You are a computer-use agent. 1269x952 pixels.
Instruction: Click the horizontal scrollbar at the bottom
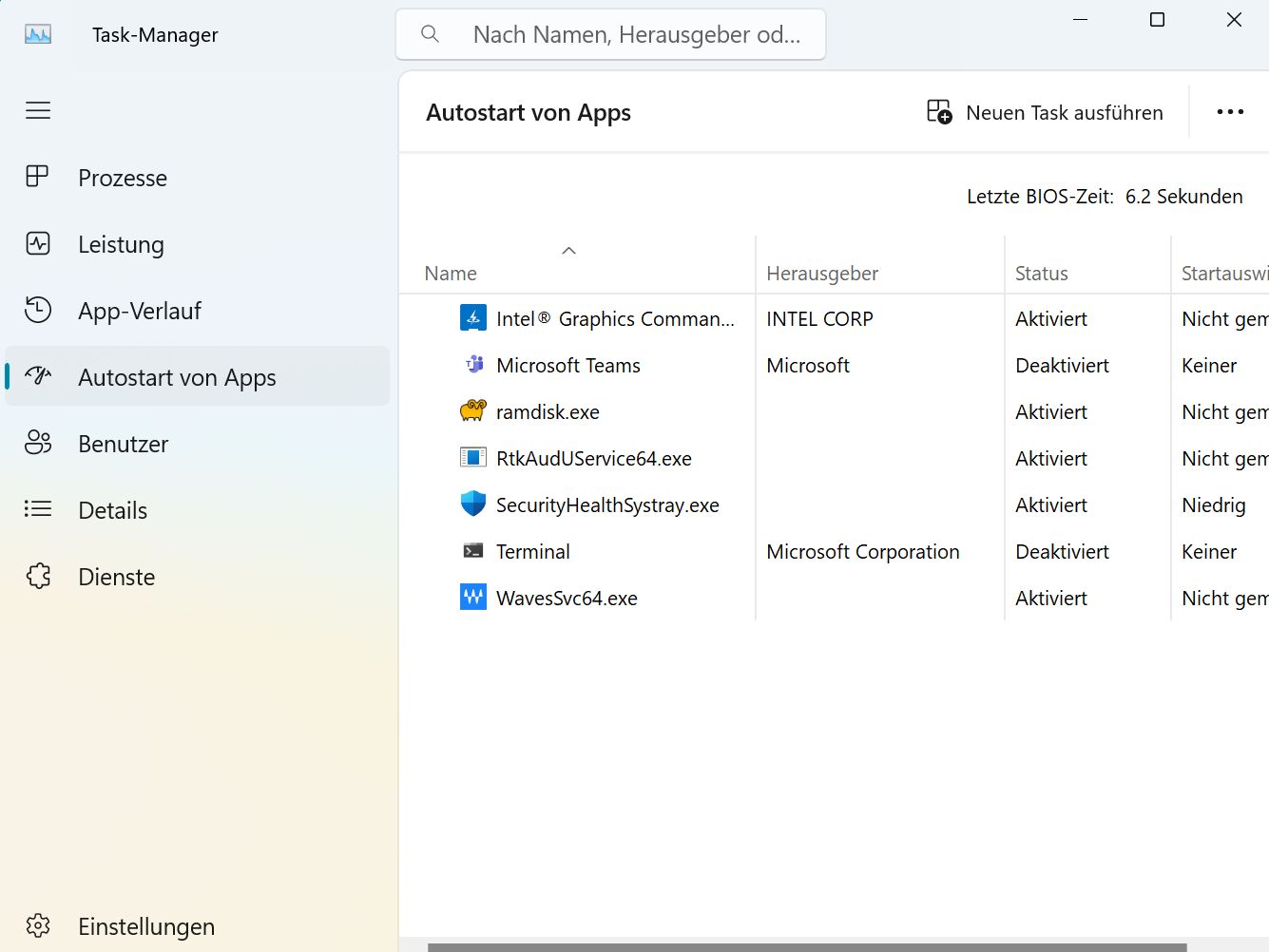point(806,946)
